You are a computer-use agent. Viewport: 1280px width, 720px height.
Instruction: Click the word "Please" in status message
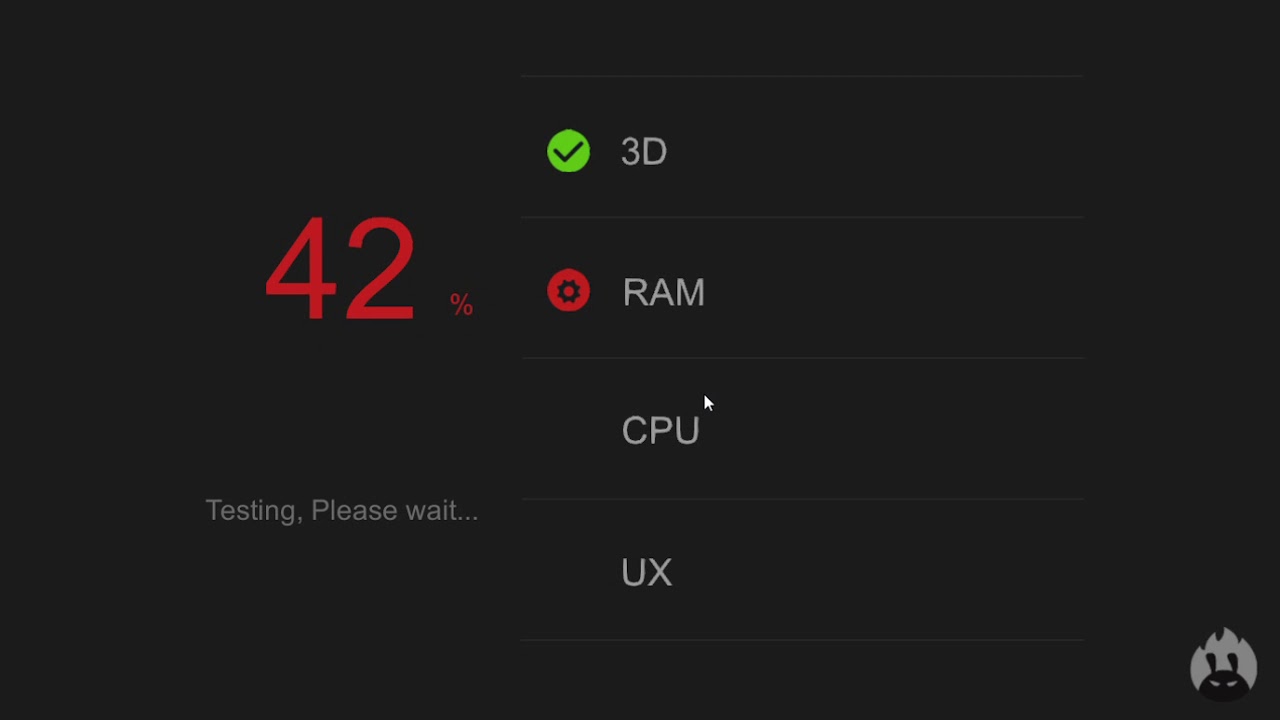[352, 510]
